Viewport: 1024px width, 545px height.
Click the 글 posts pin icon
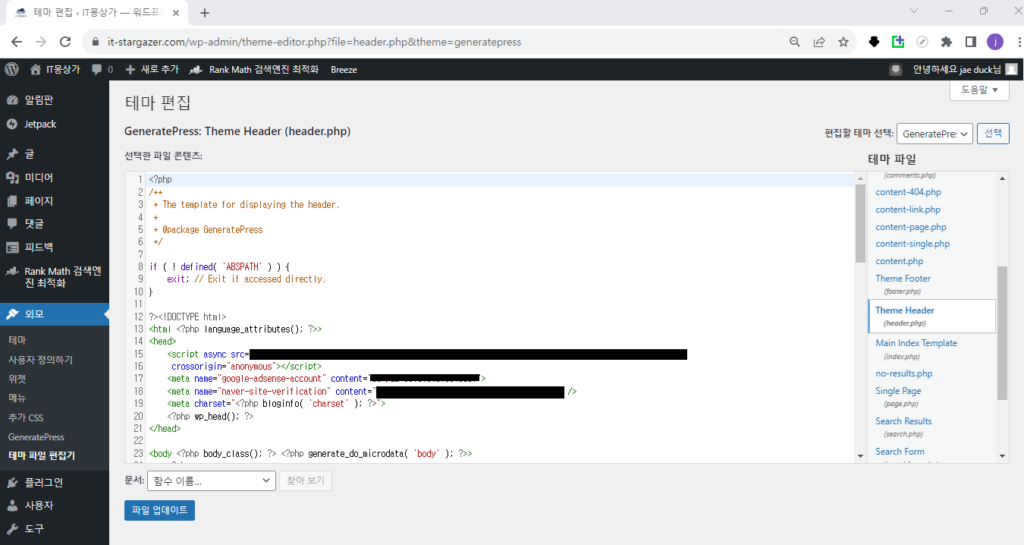(12, 154)
